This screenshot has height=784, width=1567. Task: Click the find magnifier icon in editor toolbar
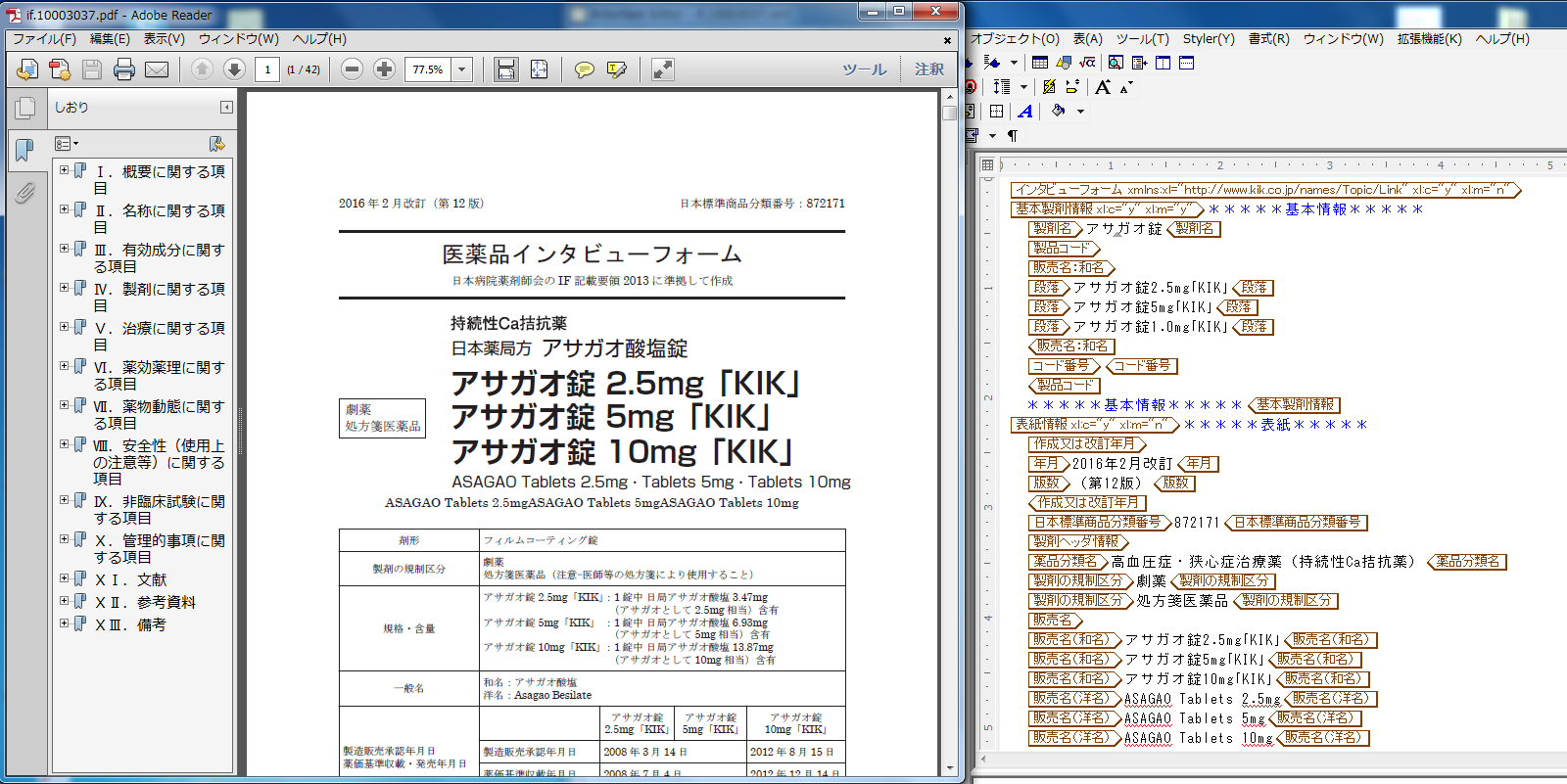coord(1116,63)
